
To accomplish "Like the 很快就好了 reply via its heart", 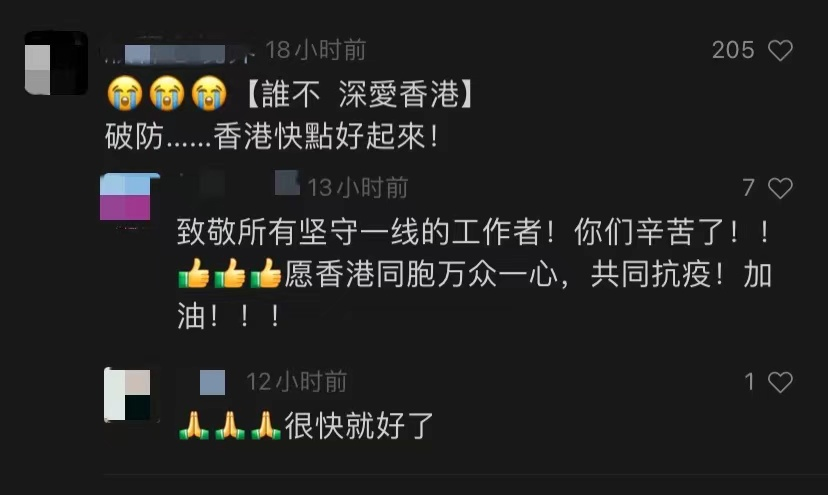I will [x=780, y=382].
